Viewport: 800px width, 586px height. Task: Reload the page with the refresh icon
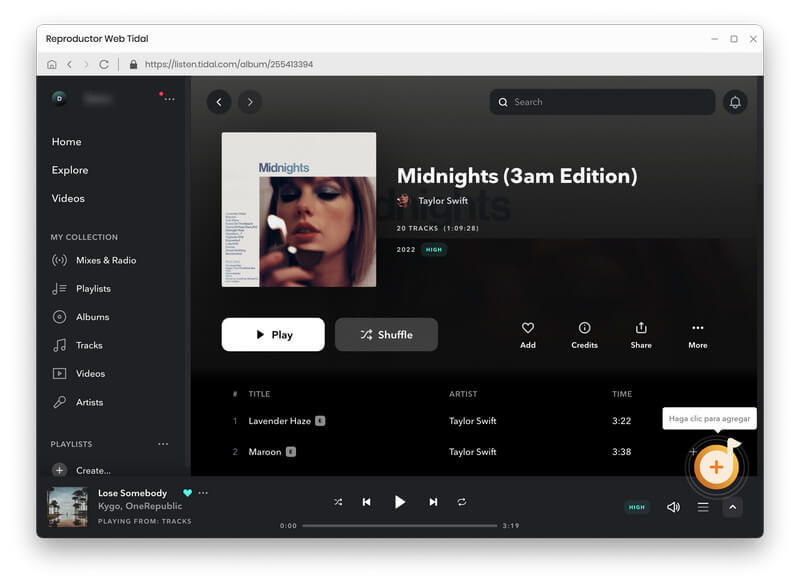(104, 64)
